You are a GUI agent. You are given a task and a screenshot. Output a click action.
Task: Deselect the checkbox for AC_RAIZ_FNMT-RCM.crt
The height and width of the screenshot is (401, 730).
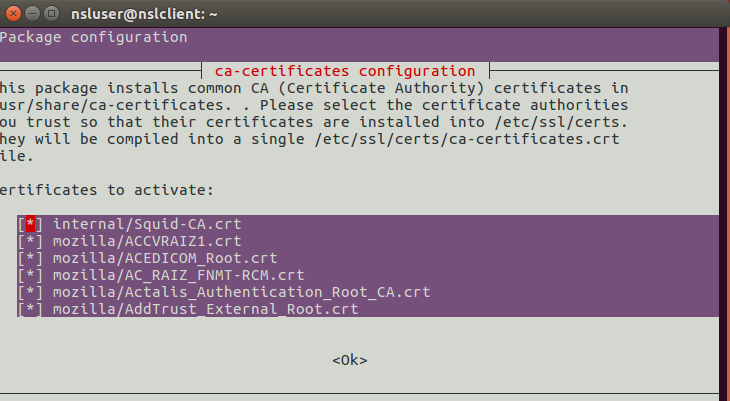(x=30, y=275)
